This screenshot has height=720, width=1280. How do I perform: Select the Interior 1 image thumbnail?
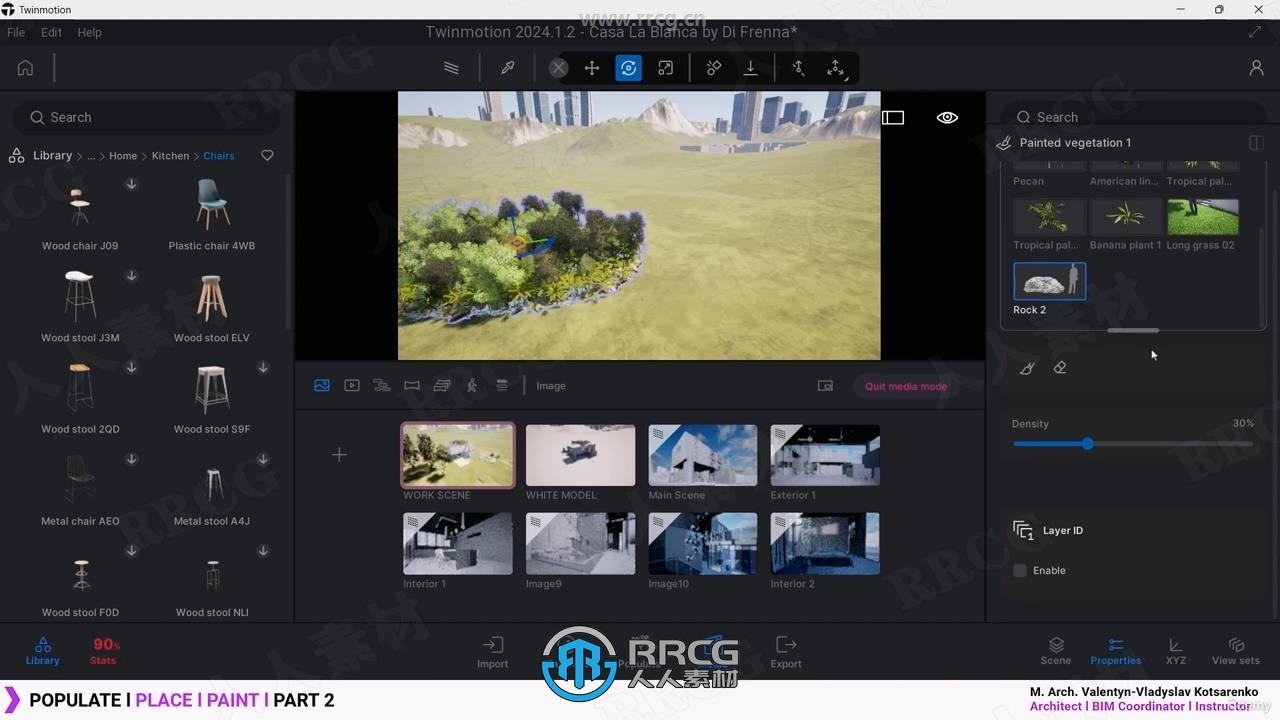[458, 544]
